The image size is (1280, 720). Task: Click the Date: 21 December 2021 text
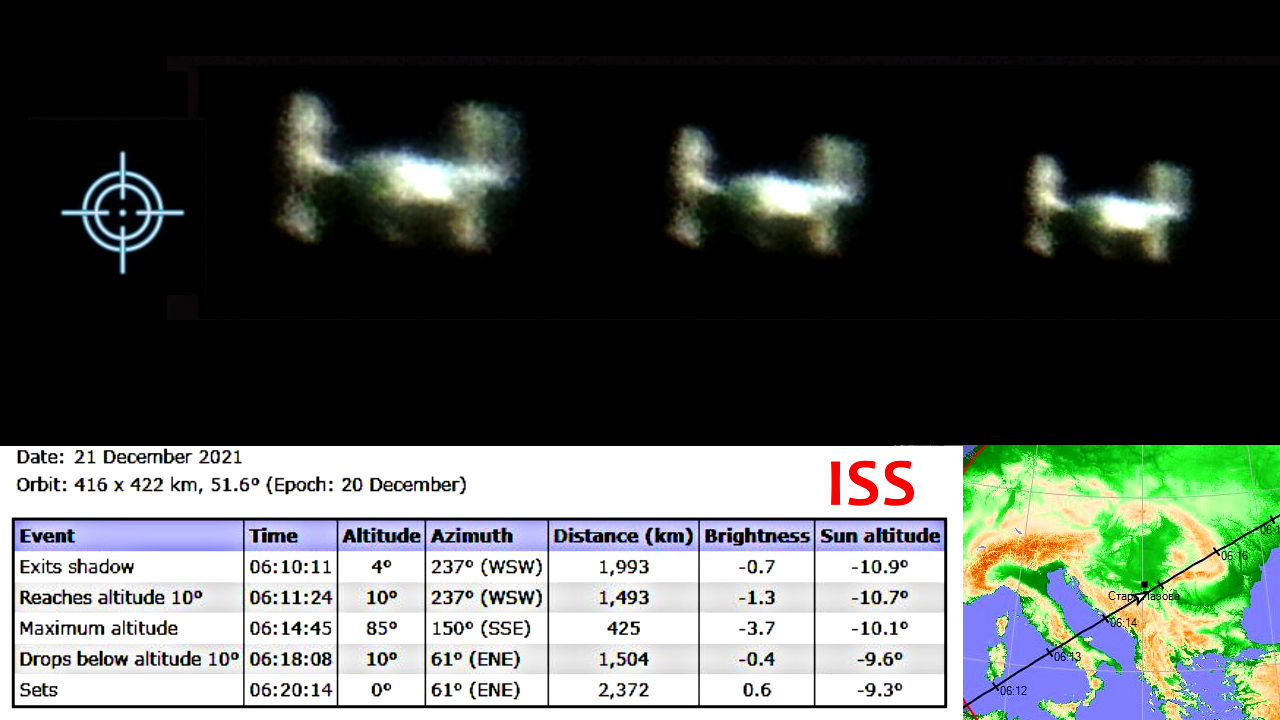pos(129,458)
